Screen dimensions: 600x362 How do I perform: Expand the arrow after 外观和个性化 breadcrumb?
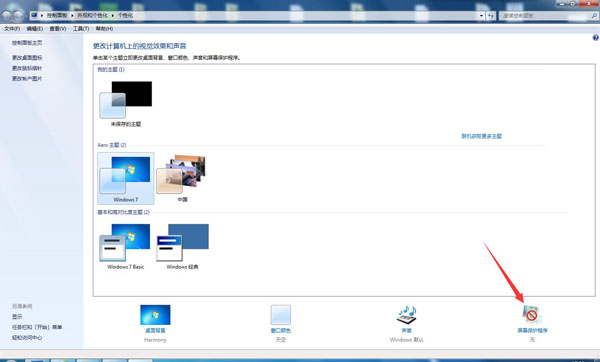pos(113,15)
